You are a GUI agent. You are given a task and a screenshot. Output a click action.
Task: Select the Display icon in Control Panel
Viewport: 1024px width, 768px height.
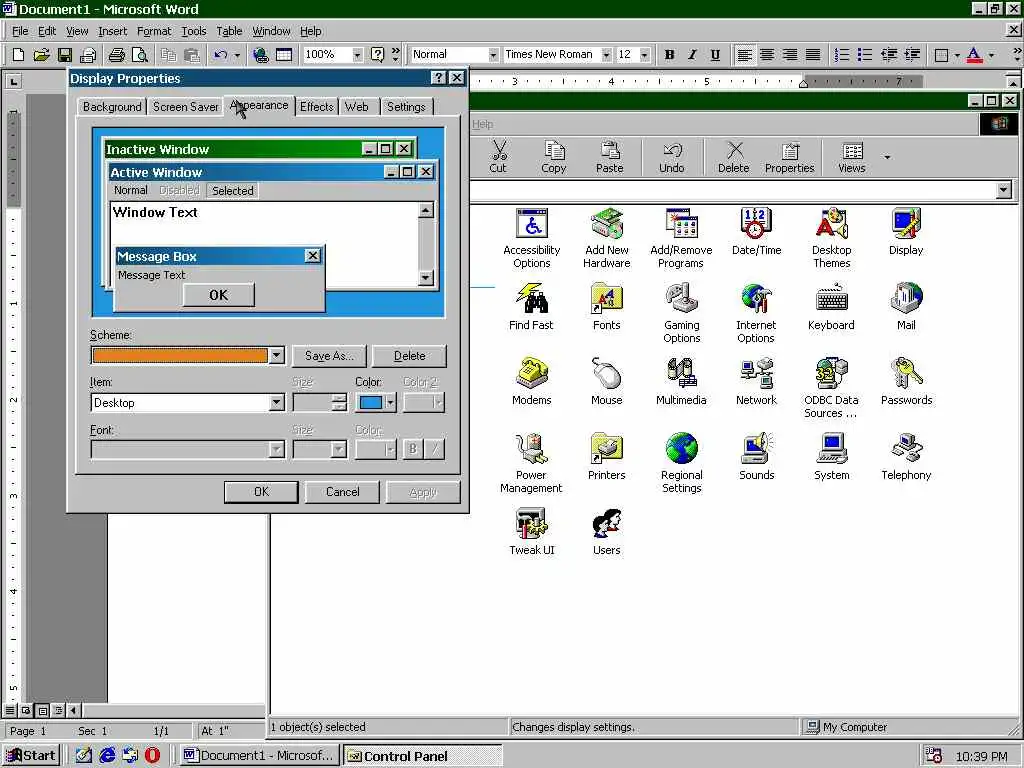pos(906,232)
